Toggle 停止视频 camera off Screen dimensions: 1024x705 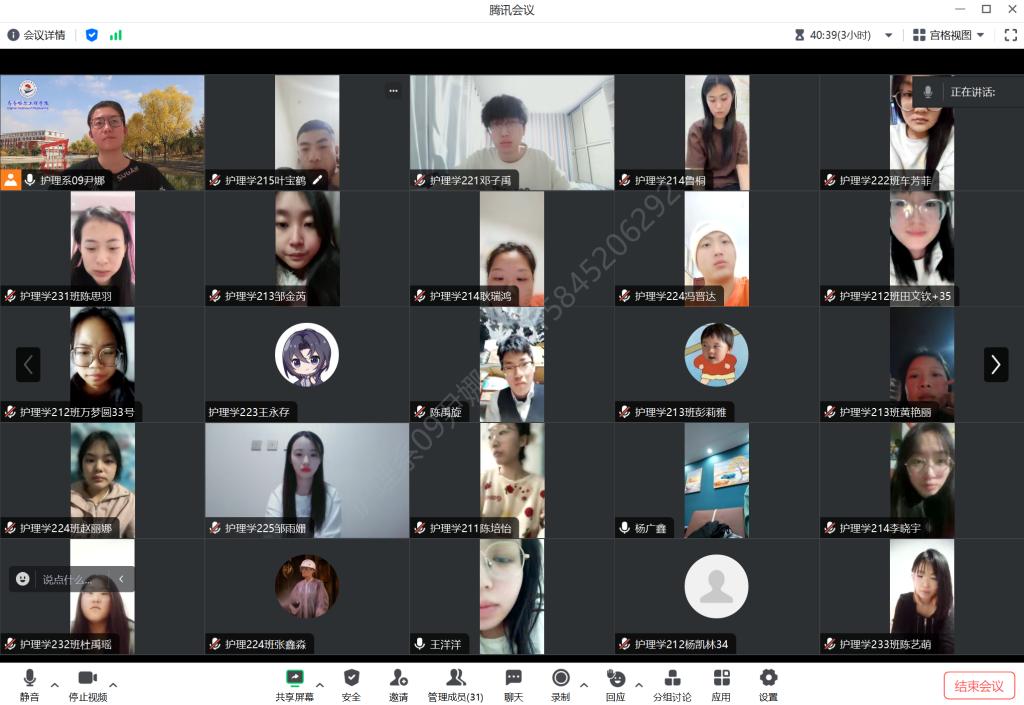(x=87, y=678)
